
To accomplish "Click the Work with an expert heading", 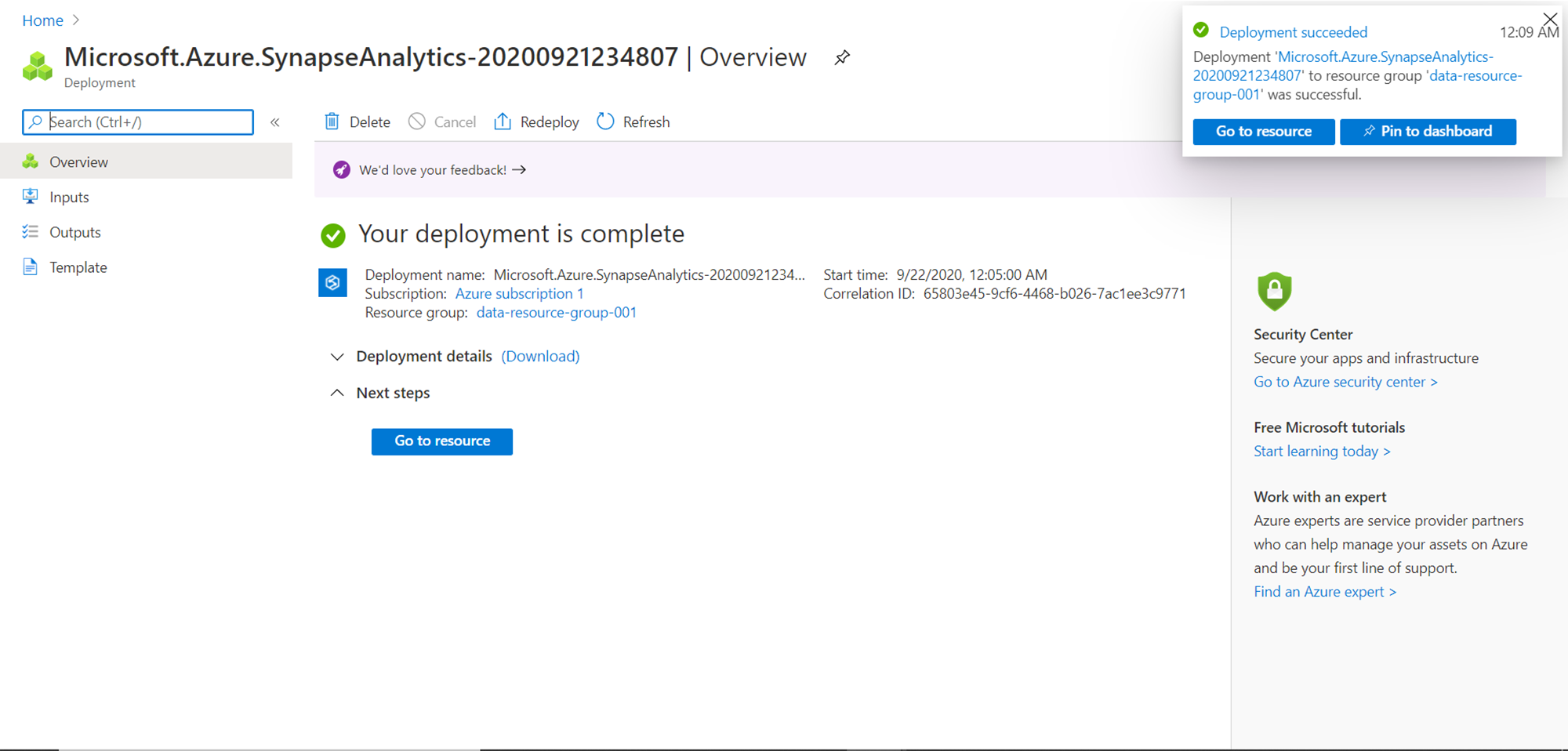I will click(1319, 496).
